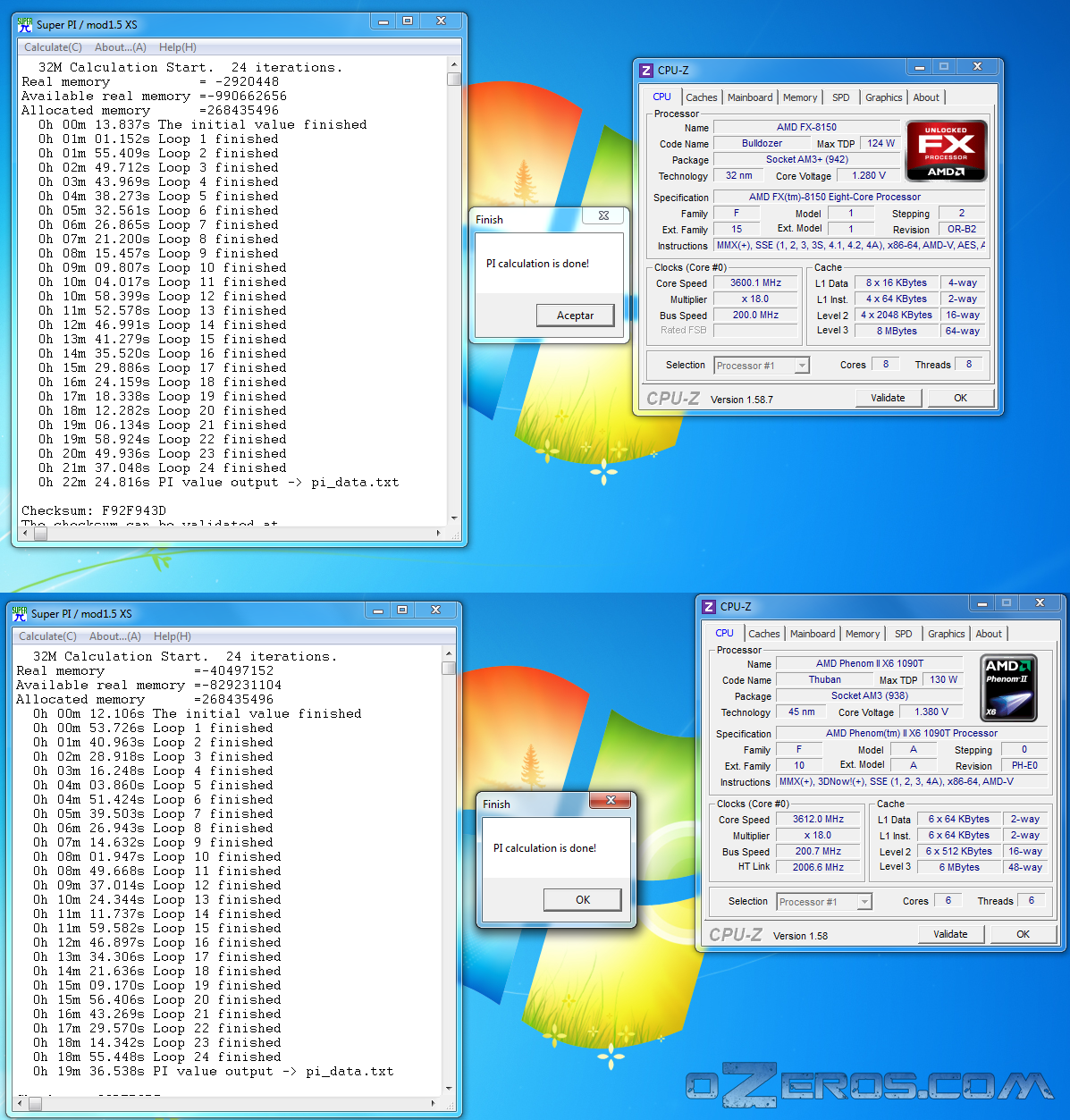This screenshot has height=1120, width=1070.
Task: Switch to the SPD tab in the Phenom II CPU-Z window
Action: [904, 634]
